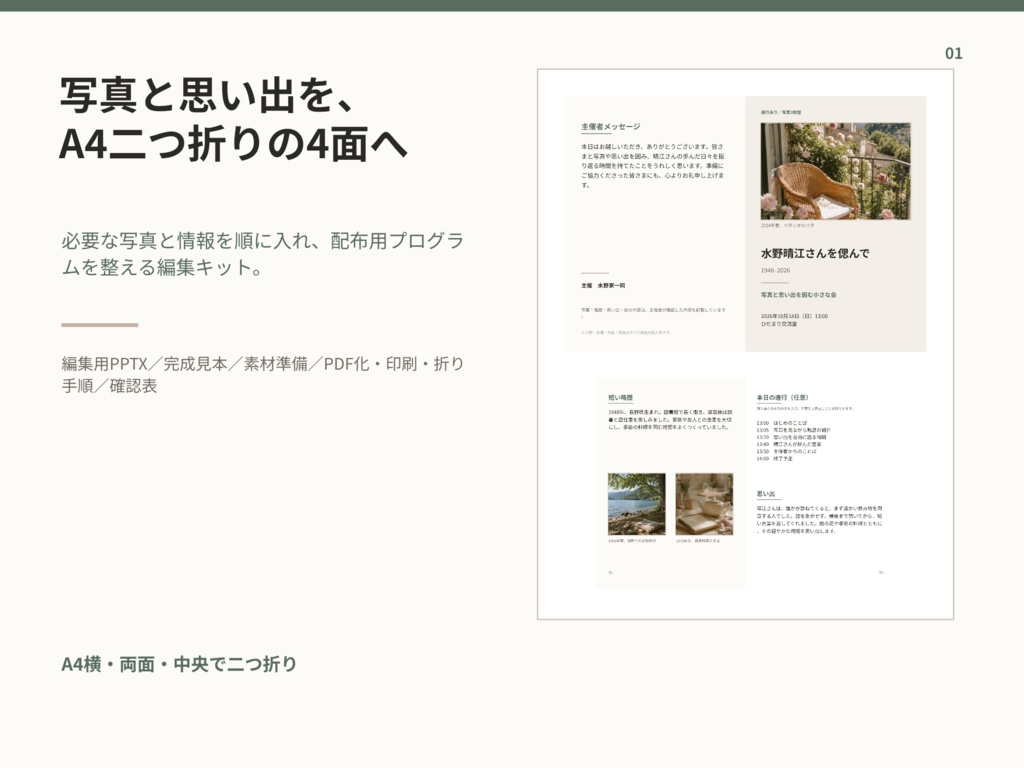Image resolution: width=1024 pixels, height=768 pixels.
Task: Click the venue text ひだまり交流室
Action: click(778, 324)
